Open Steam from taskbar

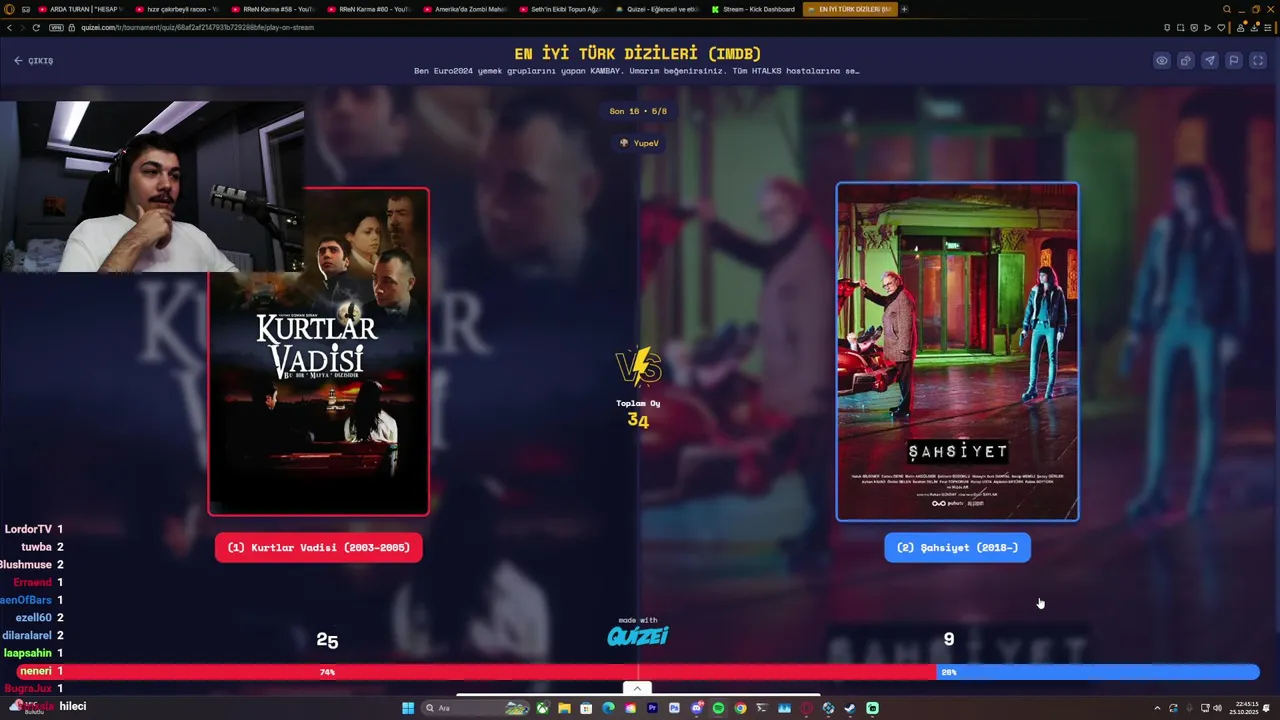(x=850, y=708)
